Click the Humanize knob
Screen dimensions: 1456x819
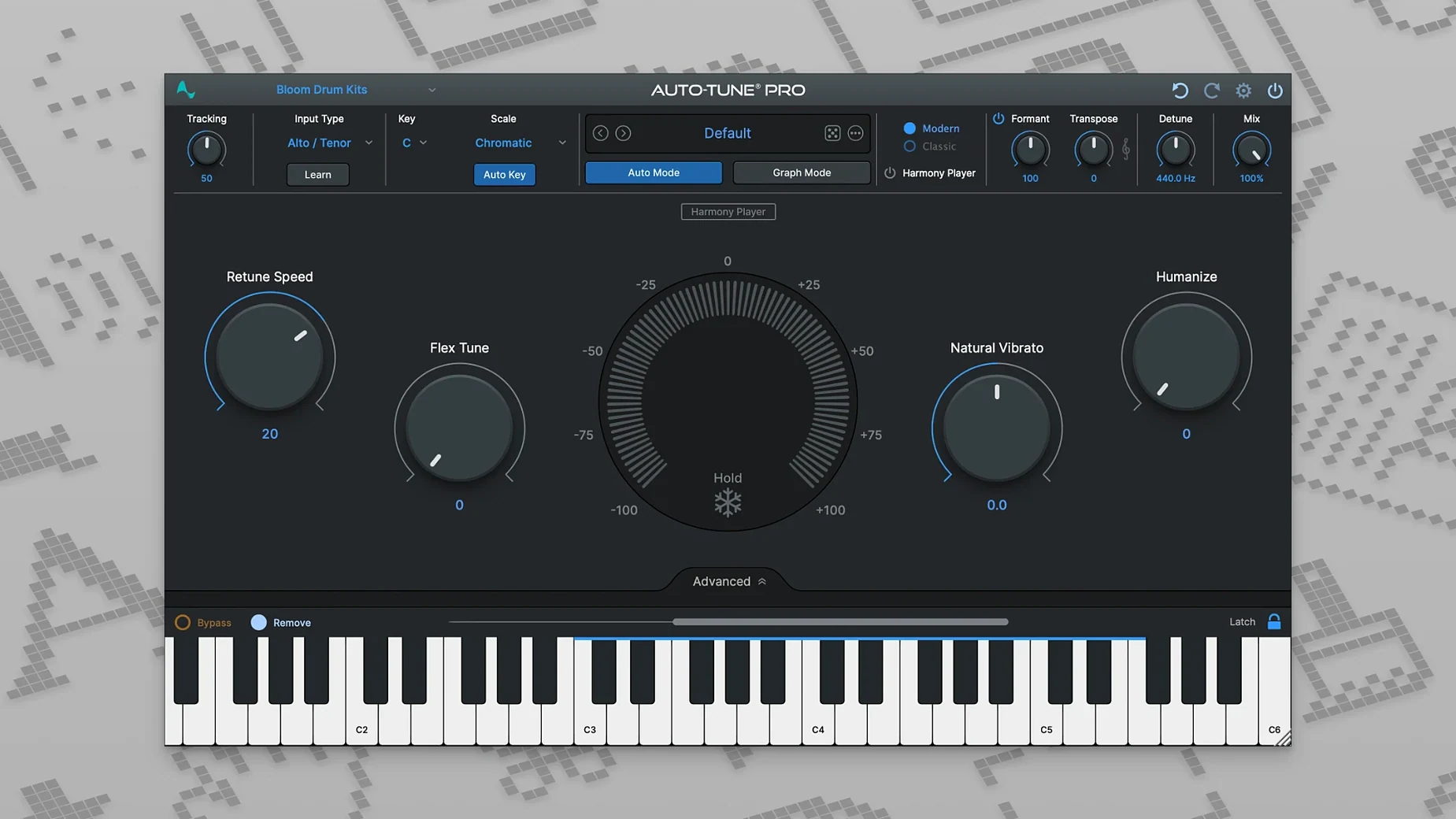1186,357
